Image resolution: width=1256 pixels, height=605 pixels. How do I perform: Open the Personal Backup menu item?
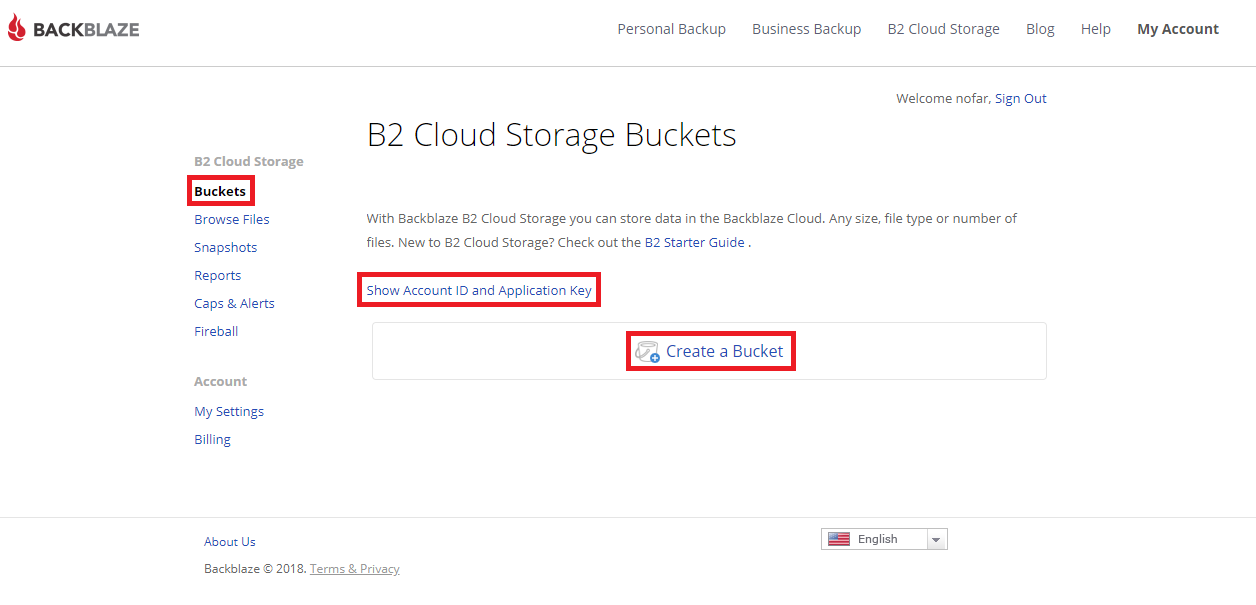click(671, 29)
